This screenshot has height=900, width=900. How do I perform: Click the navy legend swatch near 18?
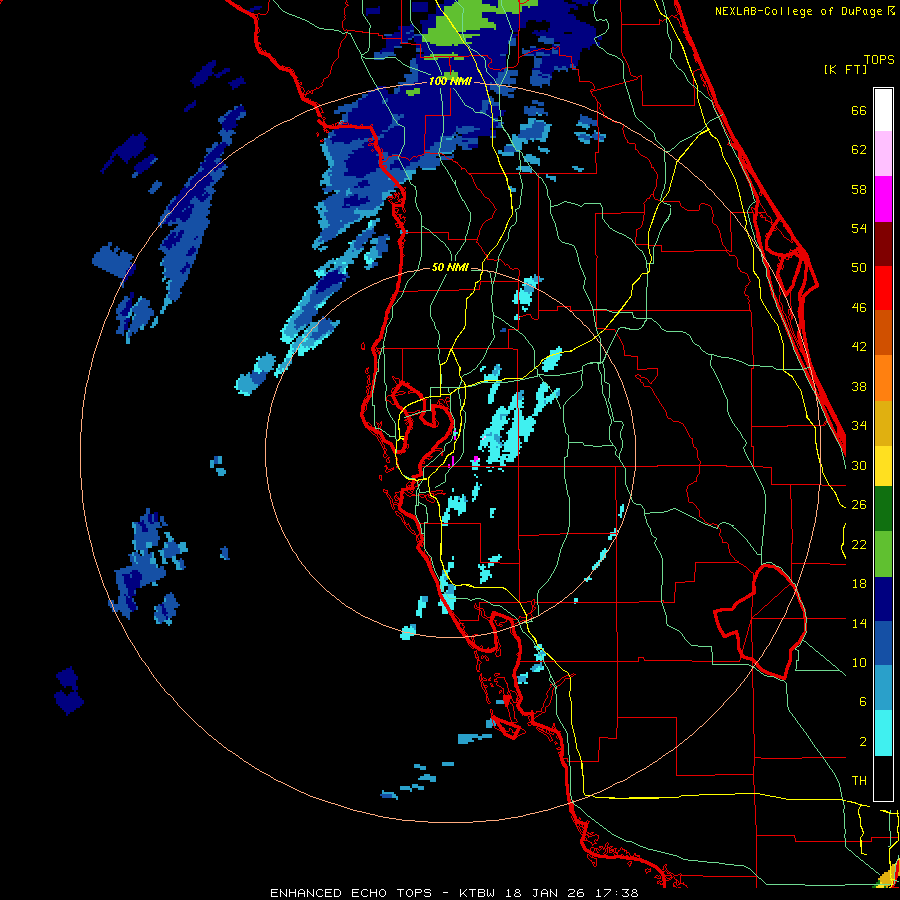click(x=883, y=599)
